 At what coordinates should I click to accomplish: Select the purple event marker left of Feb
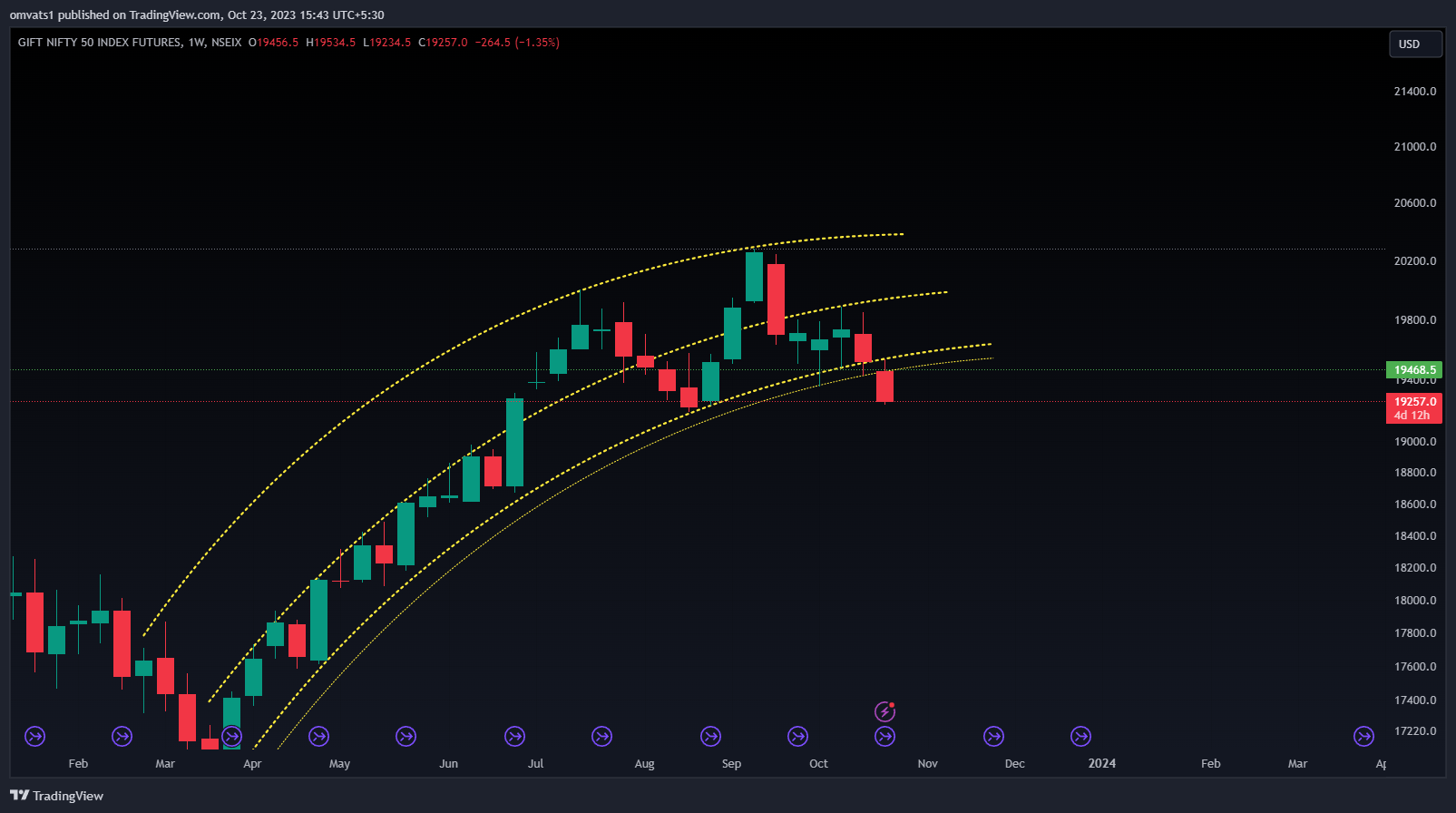coord(34,736)
